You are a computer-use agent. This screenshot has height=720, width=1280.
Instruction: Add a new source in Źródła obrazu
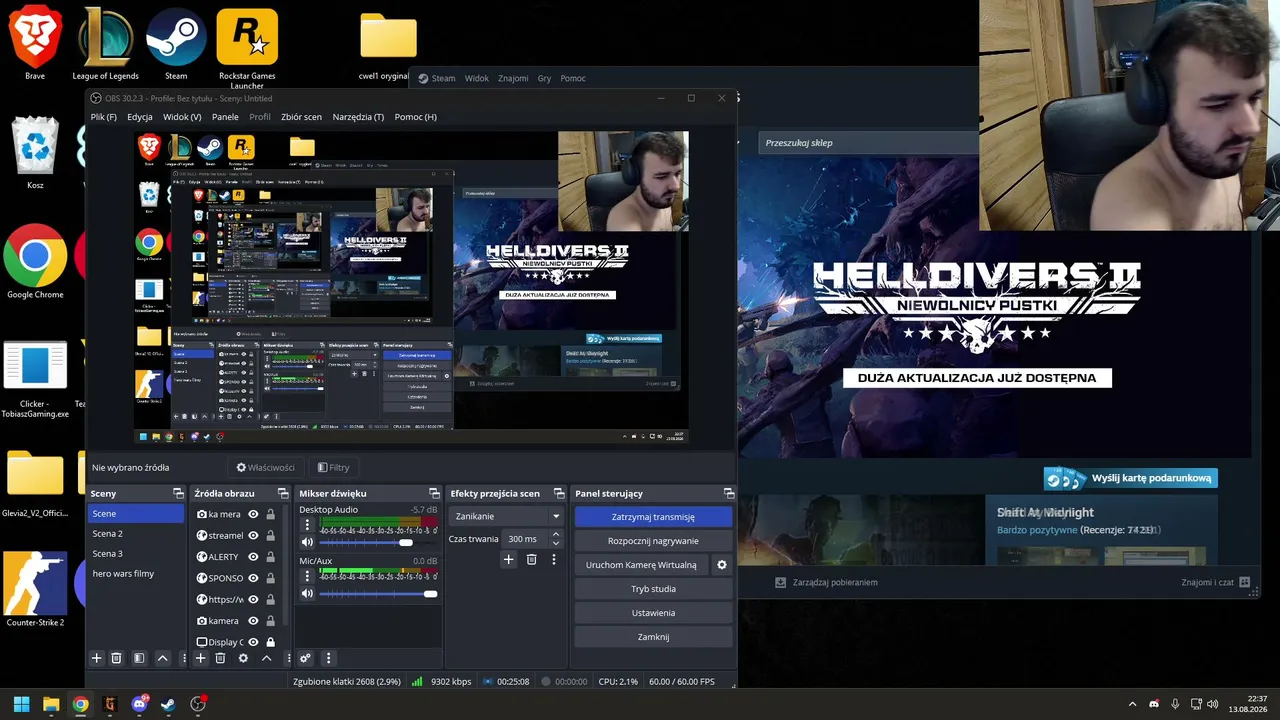200,658
